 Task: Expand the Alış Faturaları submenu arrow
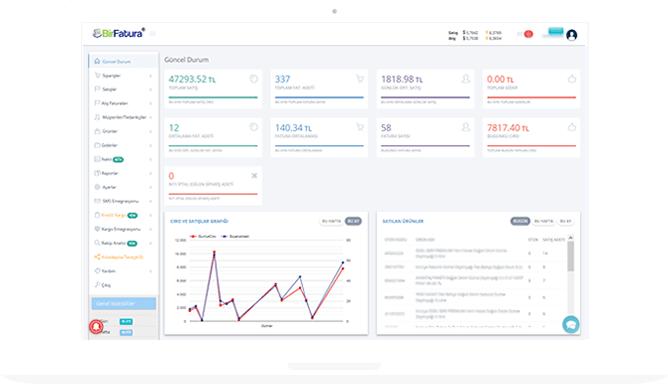150,104
